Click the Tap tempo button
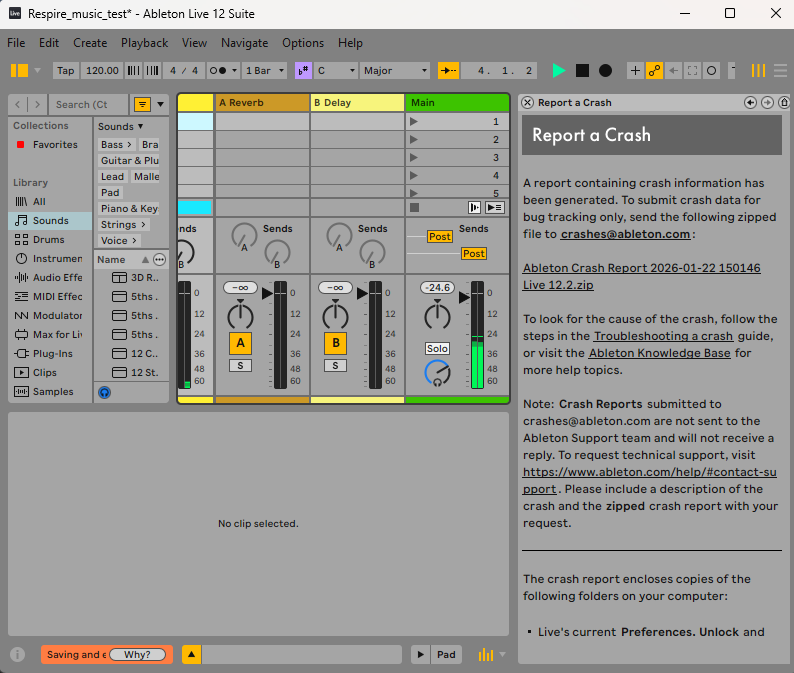Screen dimensions: 794x673 pyautogui.click(x=65, y=70)
